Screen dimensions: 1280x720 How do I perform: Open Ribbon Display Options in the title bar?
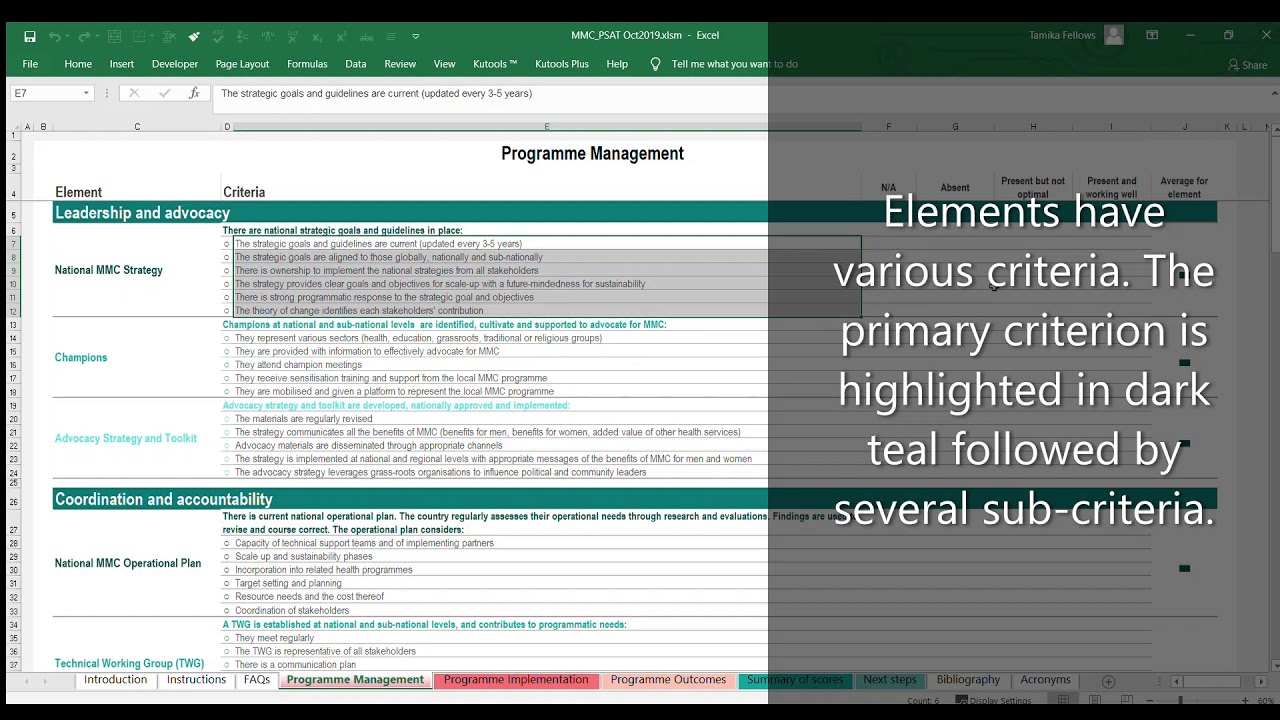point(1152,35)
